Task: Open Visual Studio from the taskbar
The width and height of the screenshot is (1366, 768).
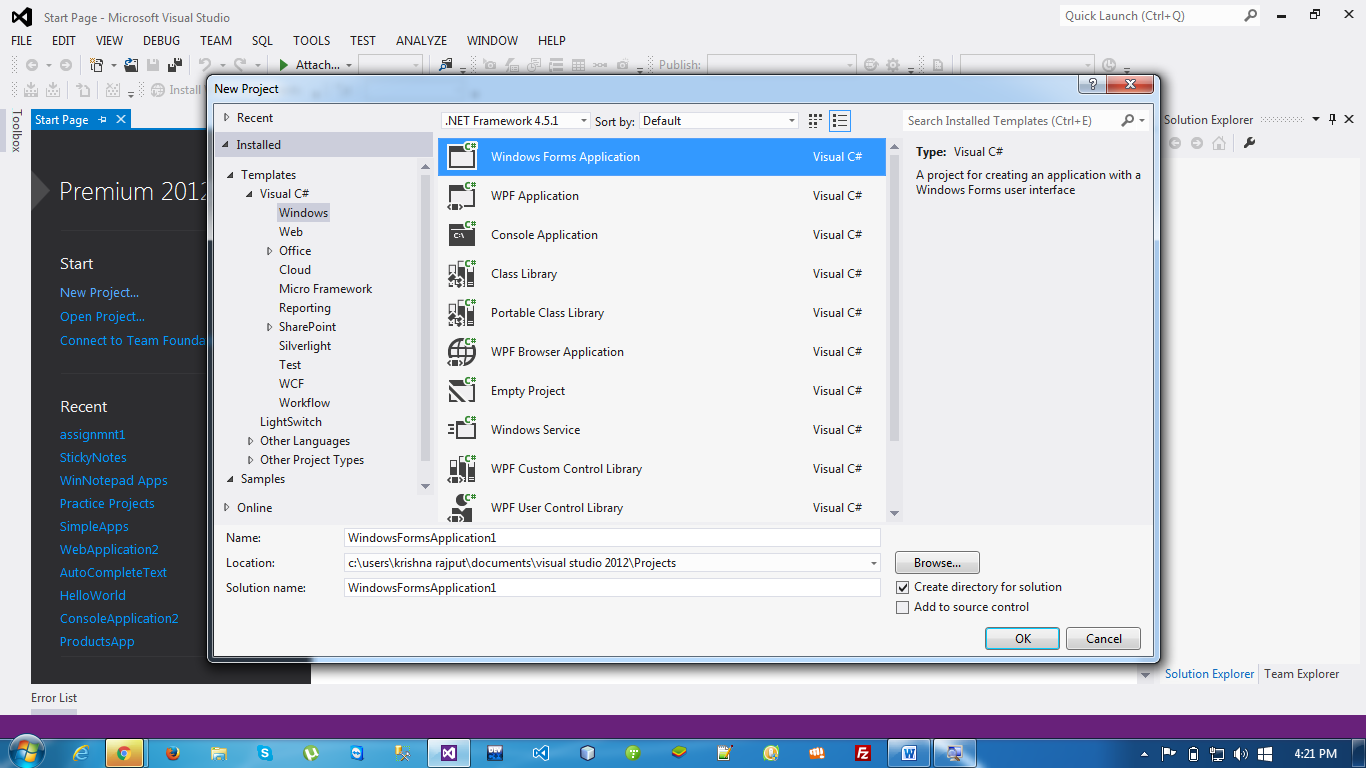Action: [449, 752]
